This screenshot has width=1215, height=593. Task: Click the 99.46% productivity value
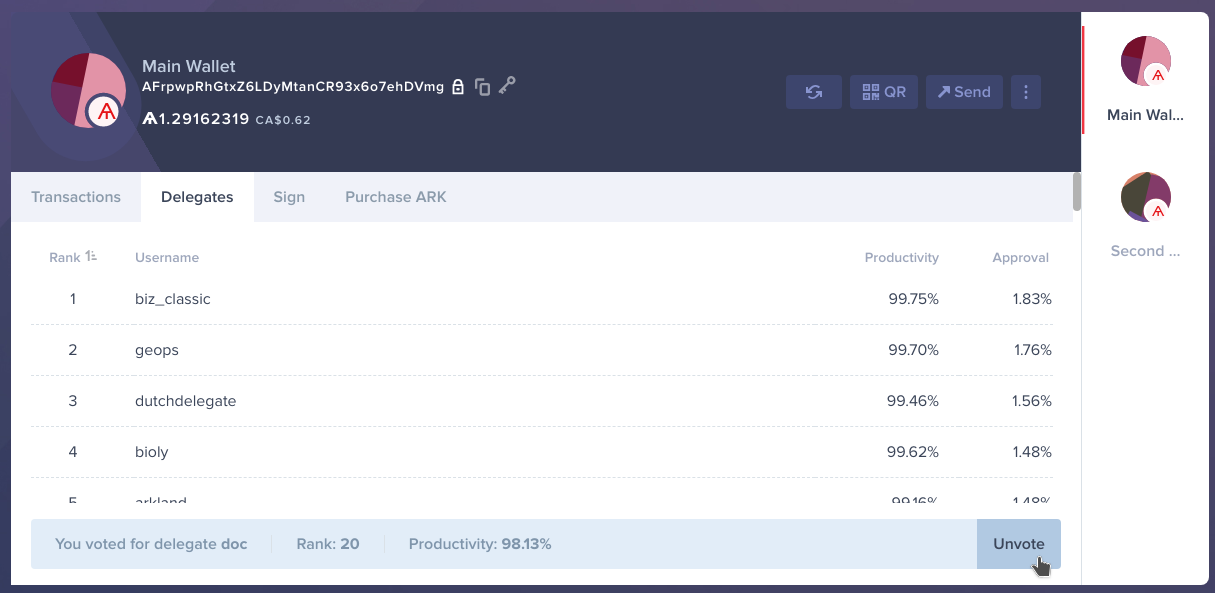click(x=913, y=401)
